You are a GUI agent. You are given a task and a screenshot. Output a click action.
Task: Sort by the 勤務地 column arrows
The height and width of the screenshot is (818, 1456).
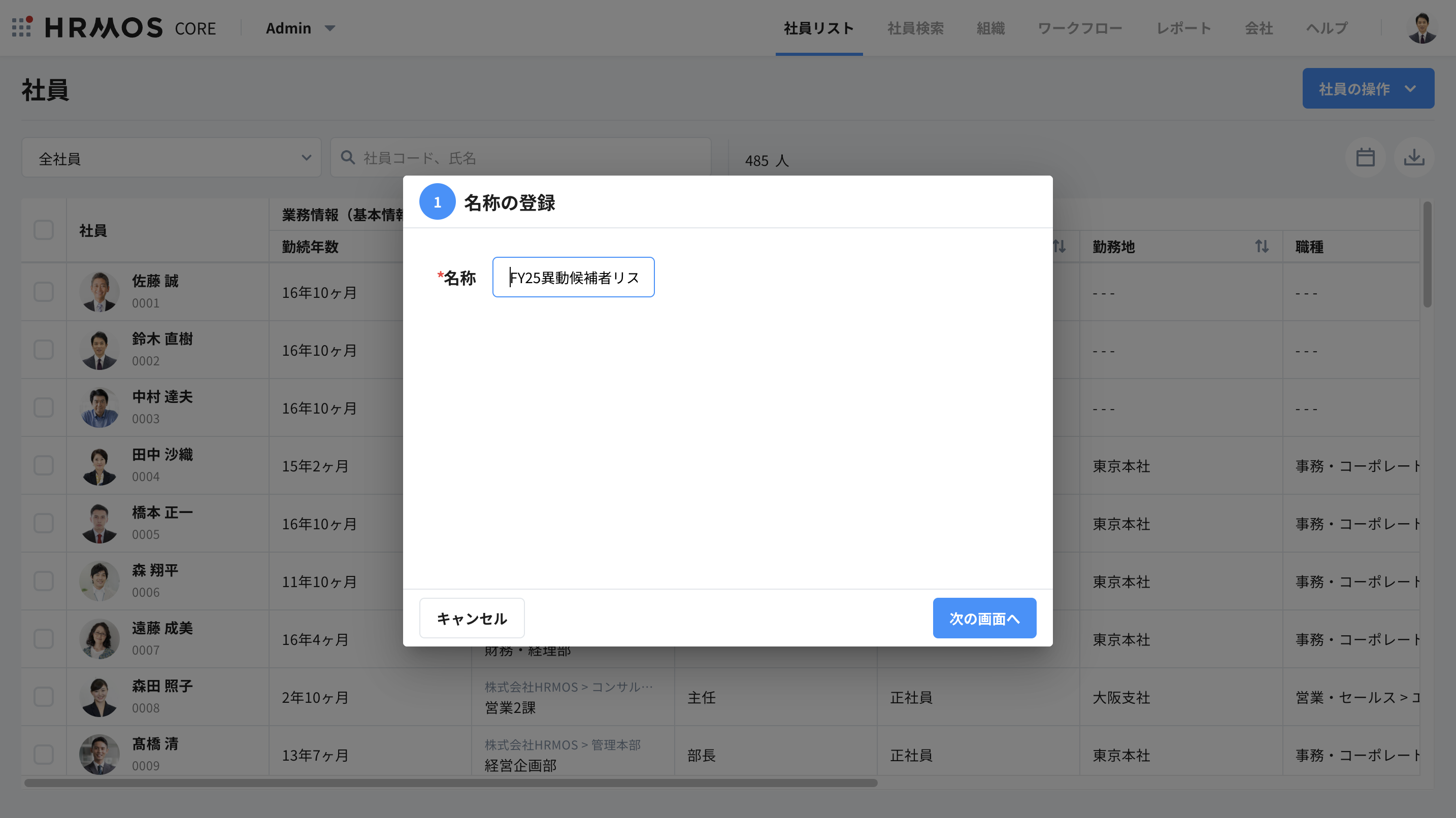[1262, 246]
